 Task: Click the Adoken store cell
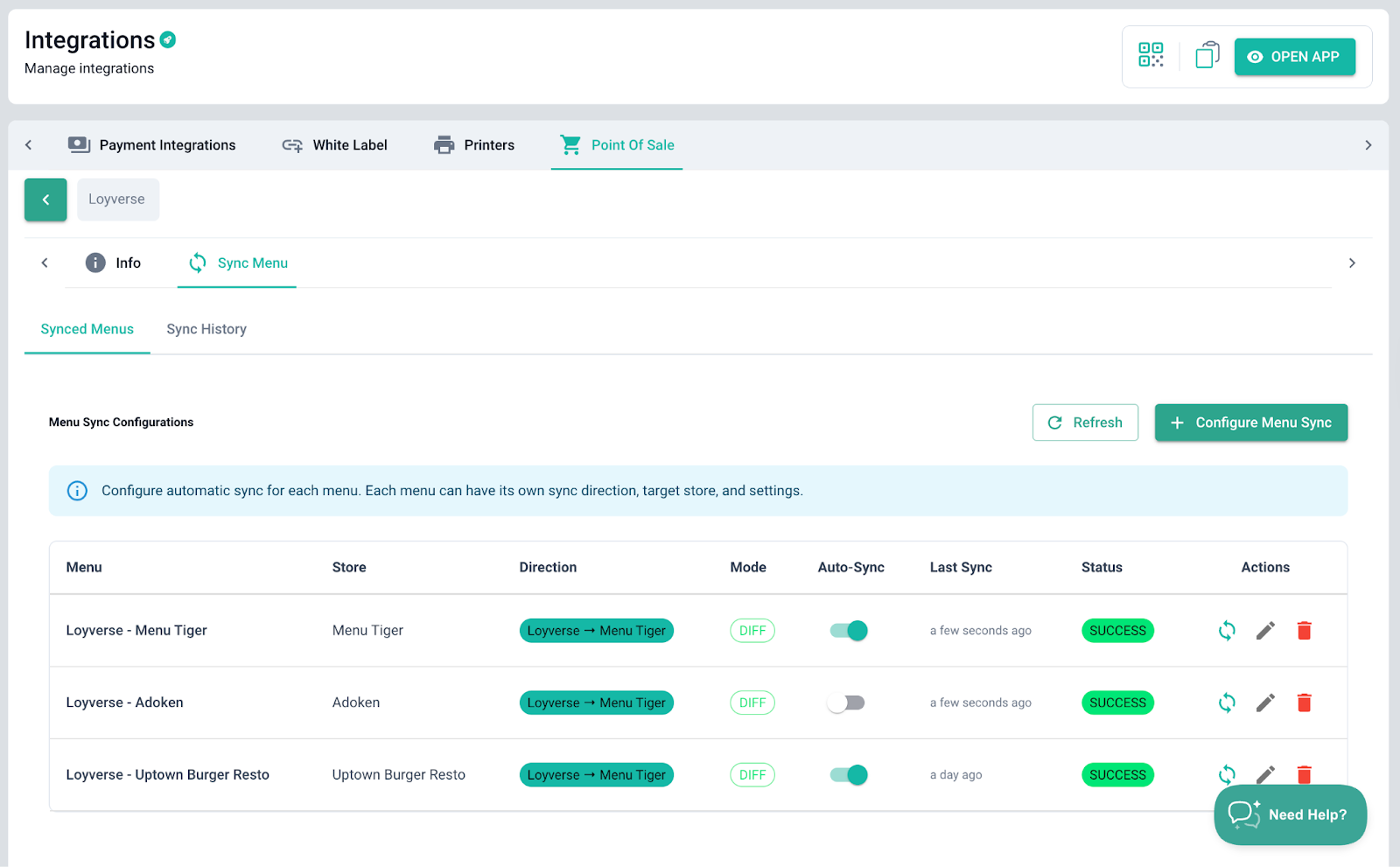coord(356,703)
